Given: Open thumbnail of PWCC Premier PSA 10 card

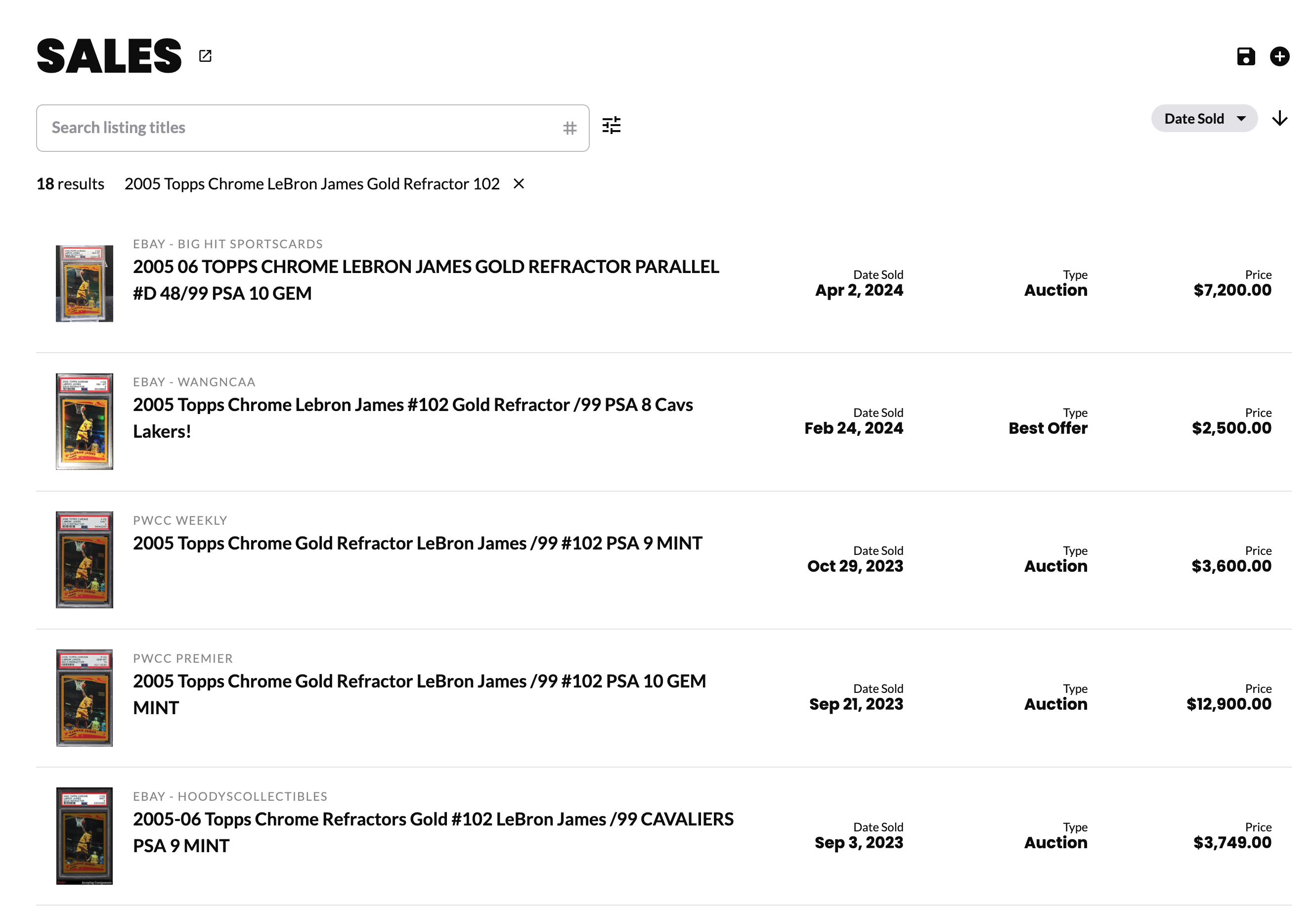Looking at the screenshot, I should 84,697.
